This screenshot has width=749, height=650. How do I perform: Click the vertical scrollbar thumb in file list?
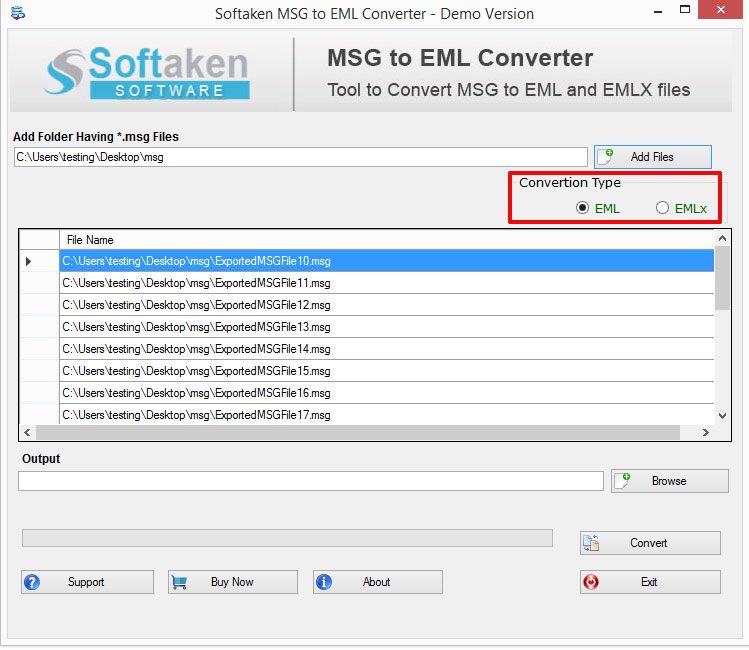pos(722,278)
